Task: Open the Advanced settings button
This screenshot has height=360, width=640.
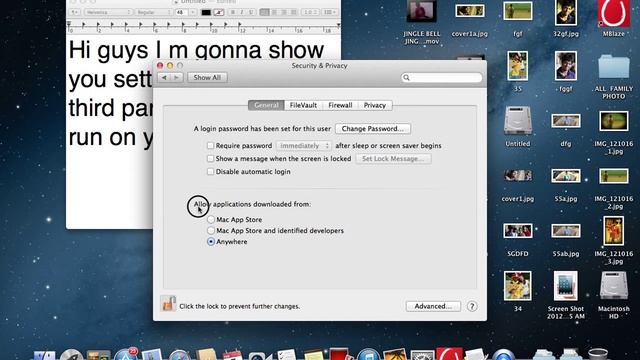Action: [433, 306]
